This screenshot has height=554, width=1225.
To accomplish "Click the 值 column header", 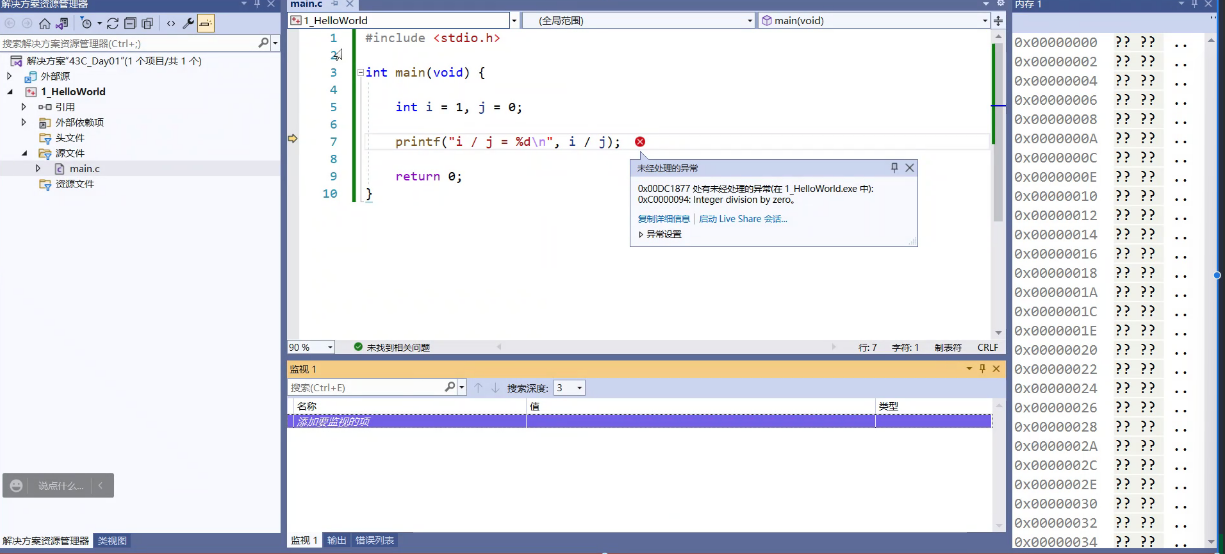I will click(x=701, y=406).
